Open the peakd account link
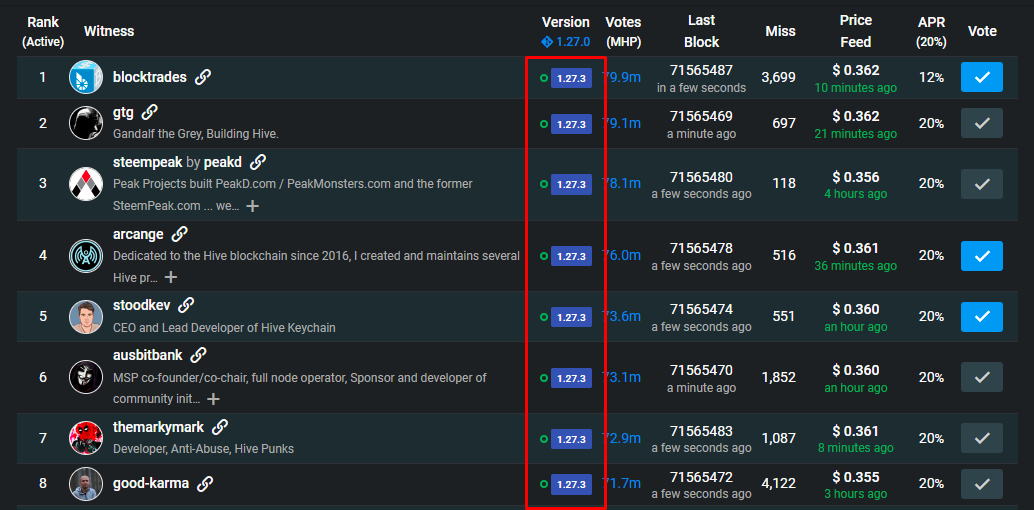 [x=224, y=162]
